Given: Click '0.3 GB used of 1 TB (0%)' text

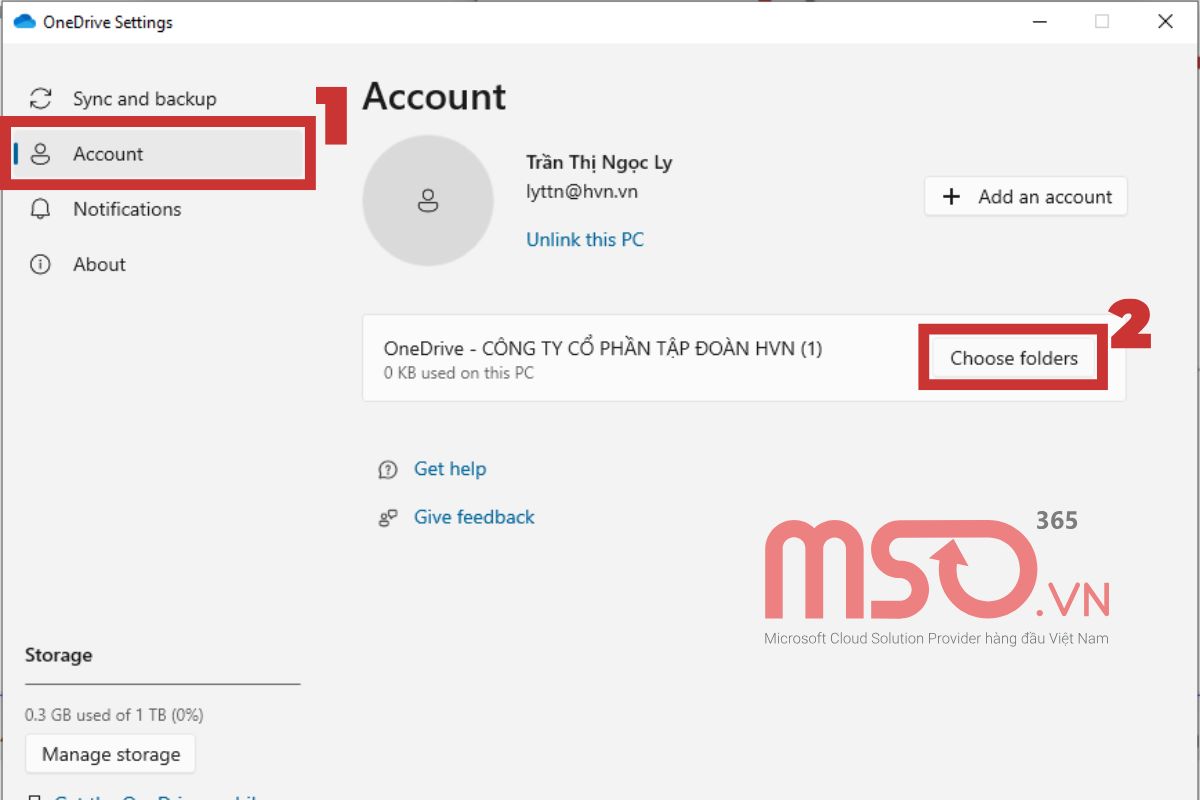Looking at the screenshot, I should point(114,715).
